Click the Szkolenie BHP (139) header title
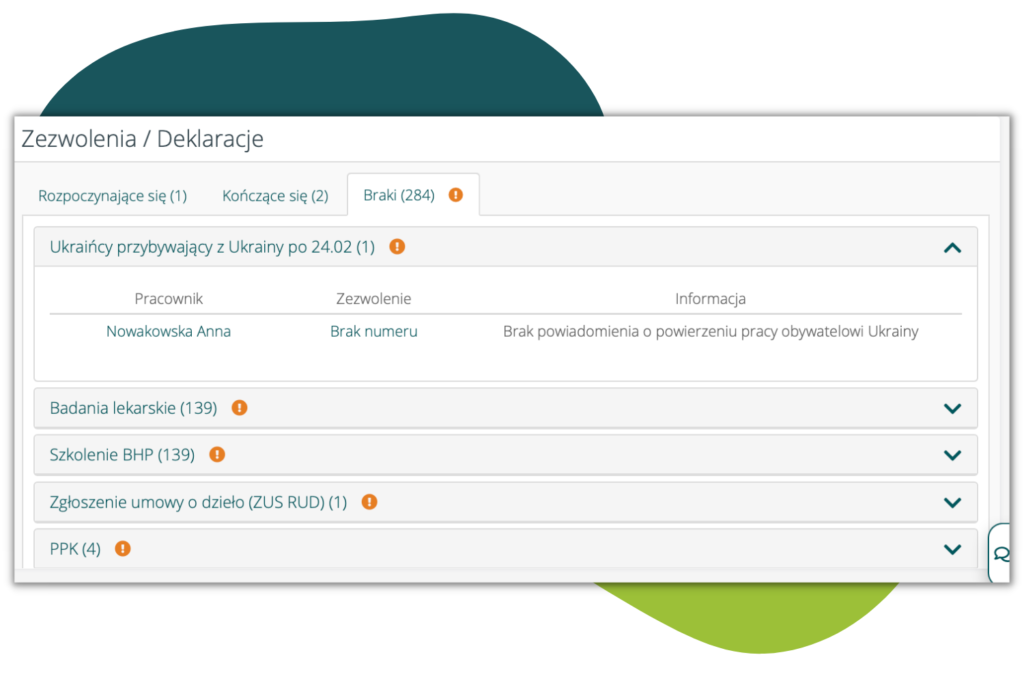The height and width of the screenshot is (683, 1024). point(122,454)
